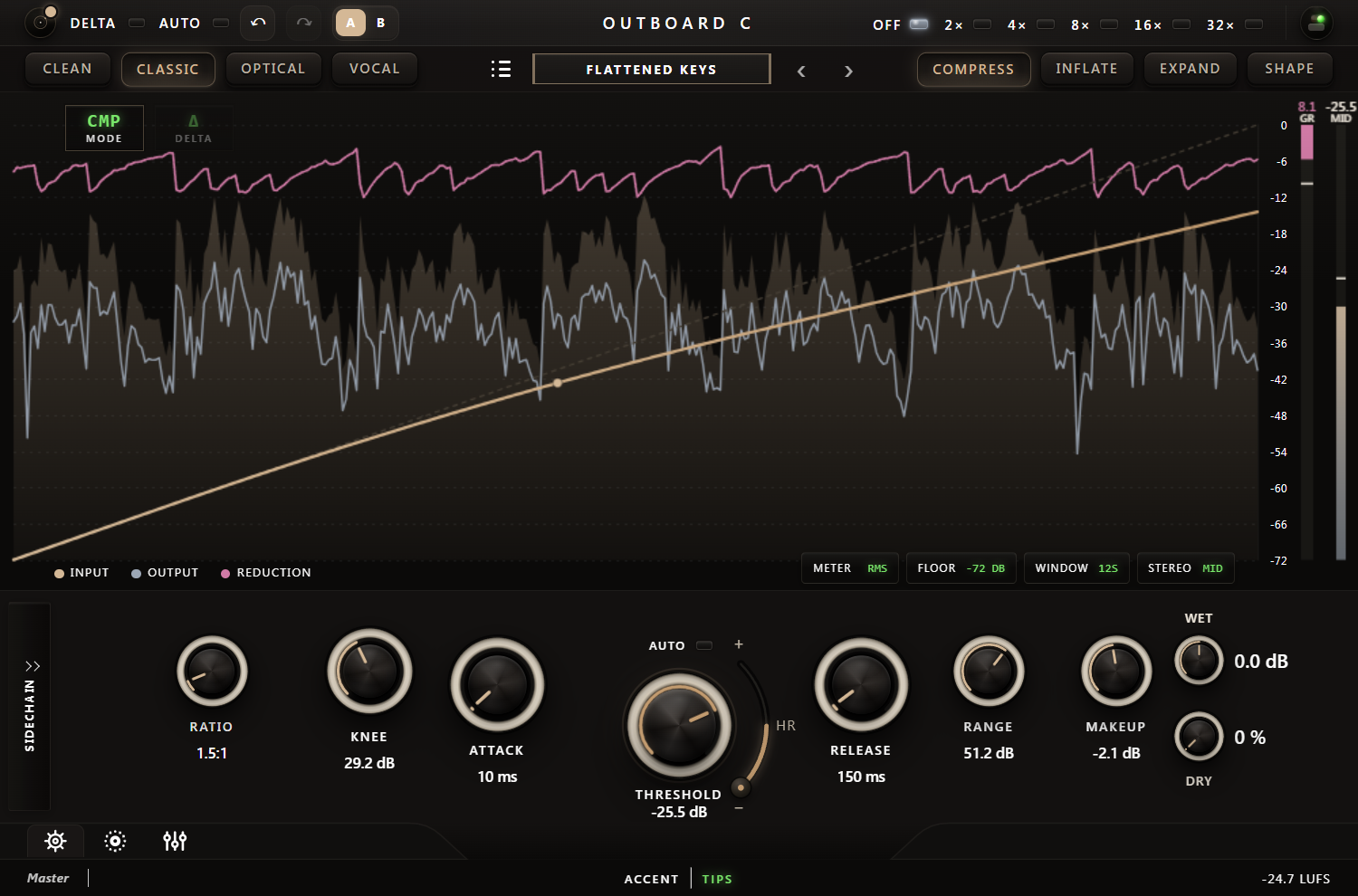Click the Attack knob
Viewport: 1358px width, 896px height.
tap(497, 685)
